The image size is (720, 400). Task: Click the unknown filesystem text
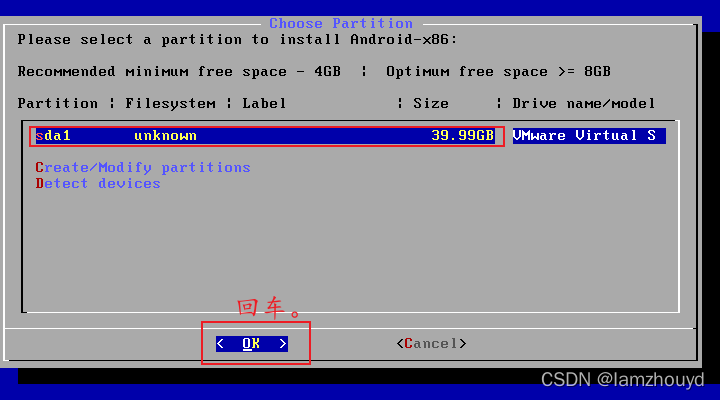(x=165, y=136)
